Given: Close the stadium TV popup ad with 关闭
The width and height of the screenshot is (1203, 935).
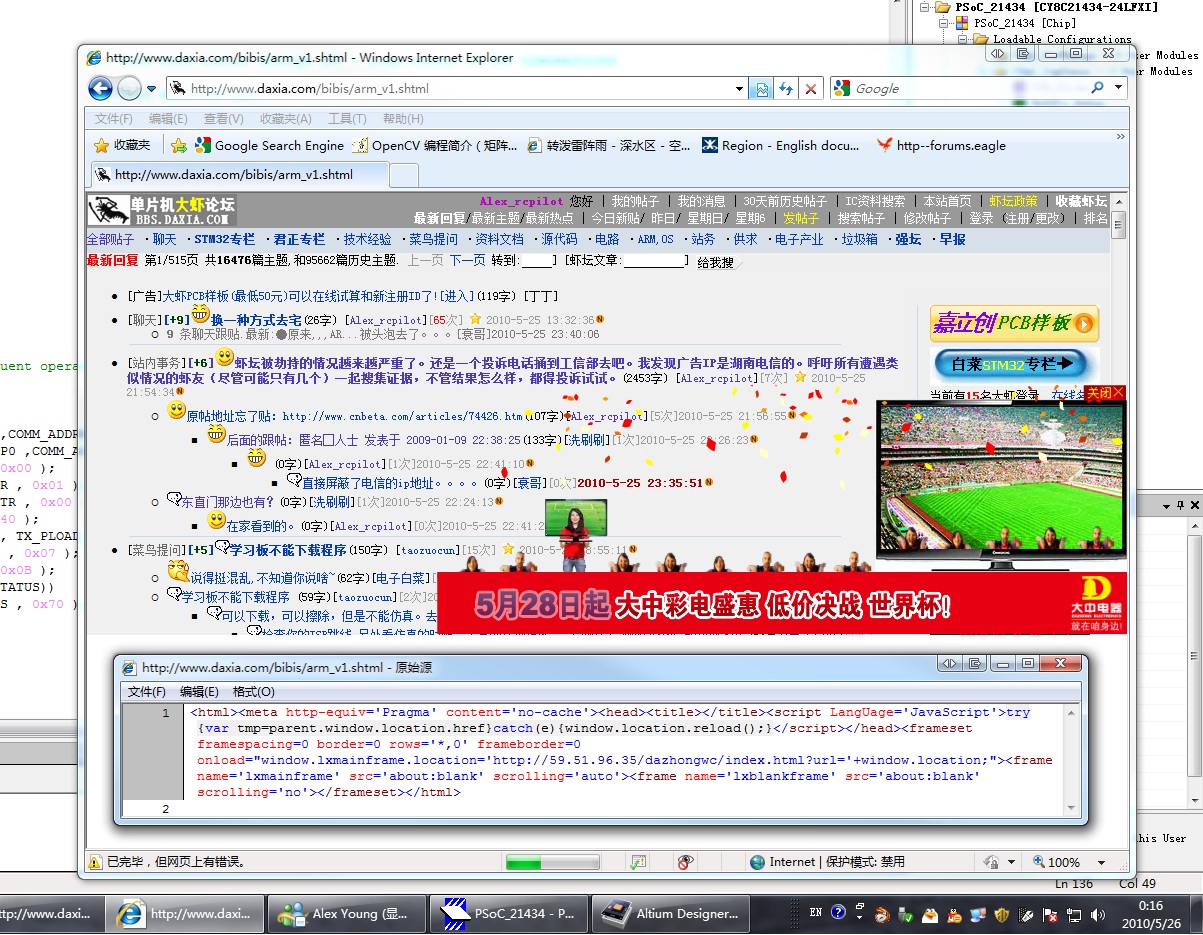Looking at the screenshot, I should tap(1105, 393).
